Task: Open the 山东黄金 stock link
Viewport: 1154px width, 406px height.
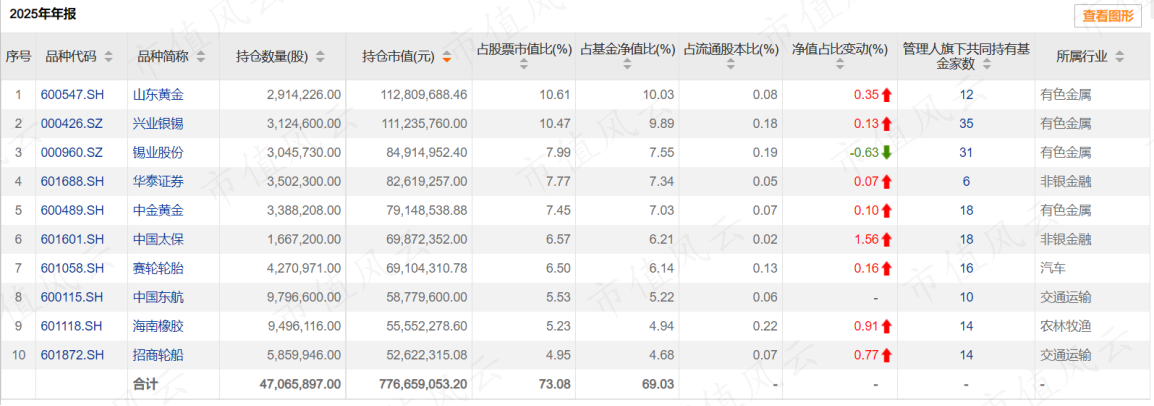Action: (157, 95)
